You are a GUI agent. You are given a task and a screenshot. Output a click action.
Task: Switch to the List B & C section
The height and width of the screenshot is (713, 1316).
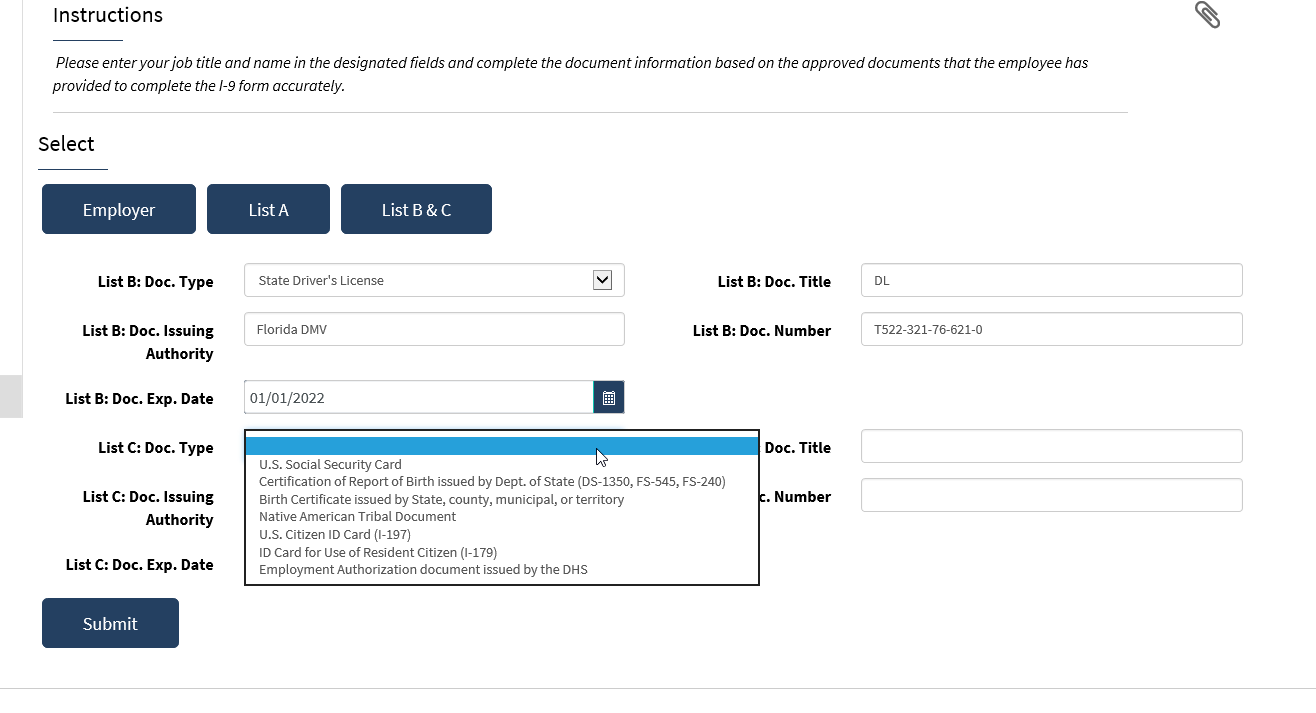point(416,209)
